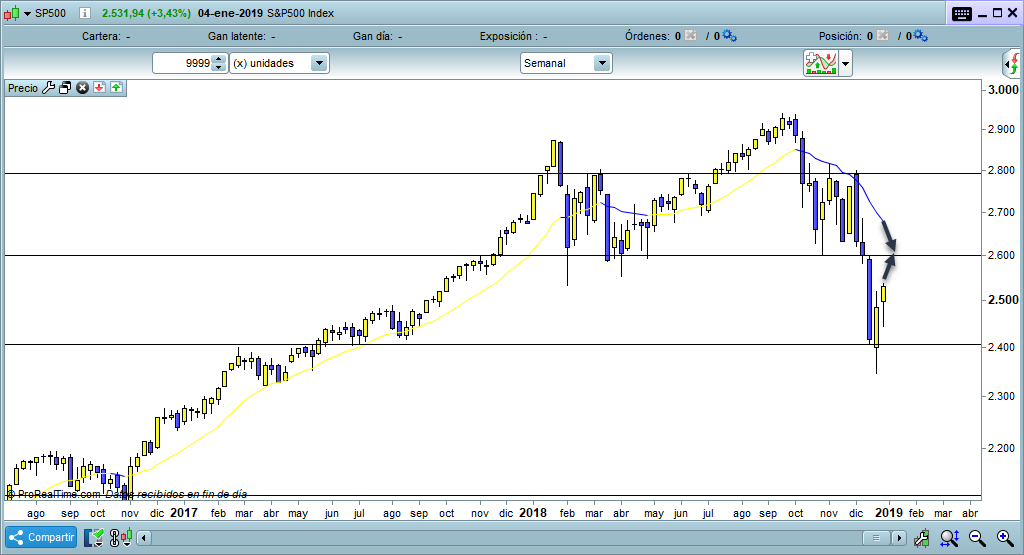The height and width of the screenshot is (555, 1024).
Task: Open Precio settings with the wrench icon
Action: pyautogui.click(x=48, y=88)
